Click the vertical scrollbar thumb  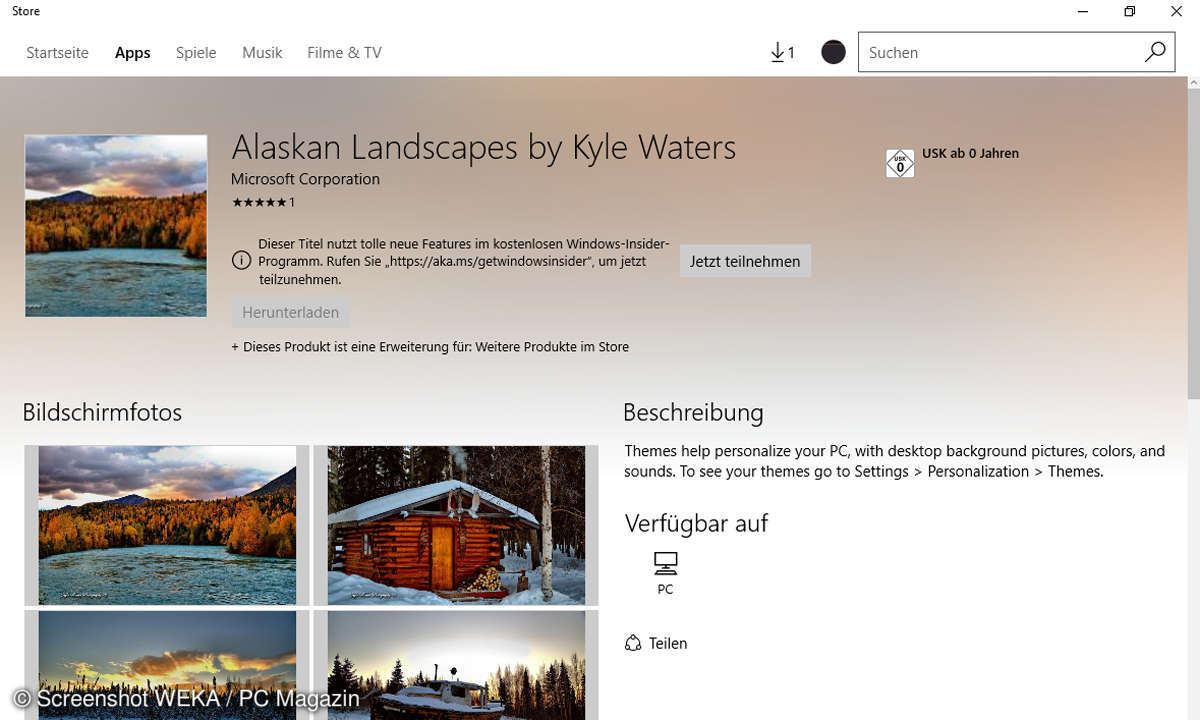point(1193,243)
